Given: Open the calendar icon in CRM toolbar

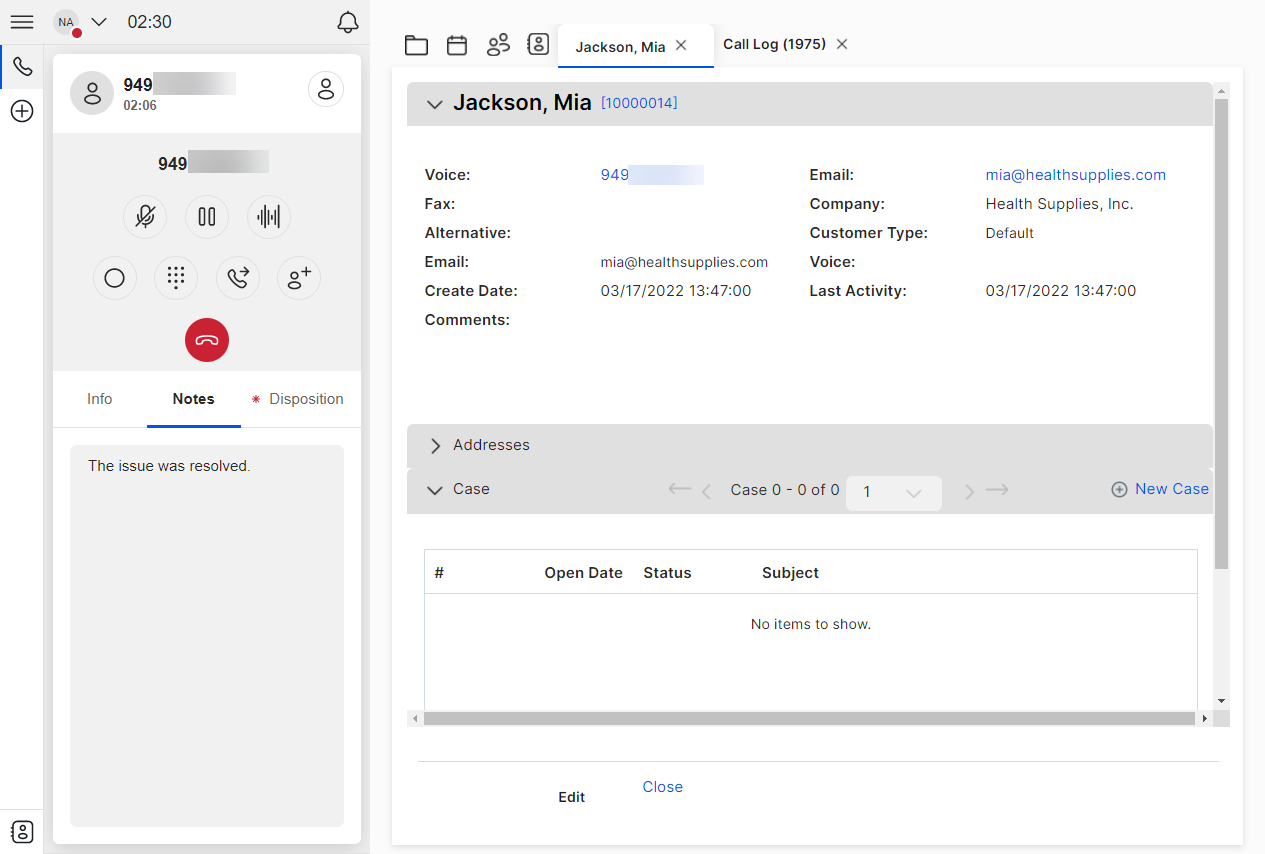Looking at the screenshot, I should point(457,45).
